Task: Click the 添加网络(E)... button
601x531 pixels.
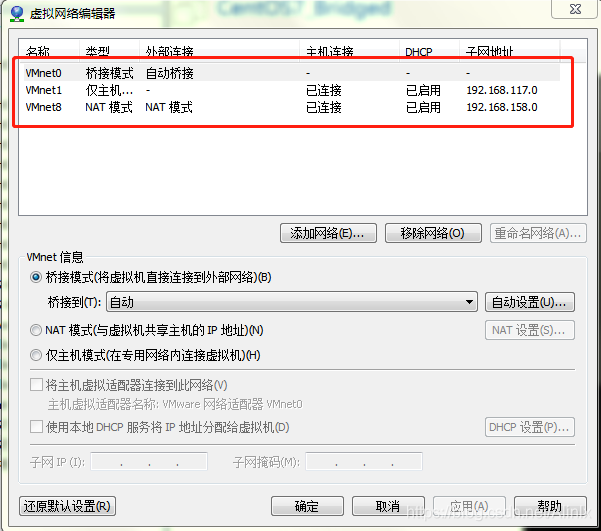Action: 328,233
